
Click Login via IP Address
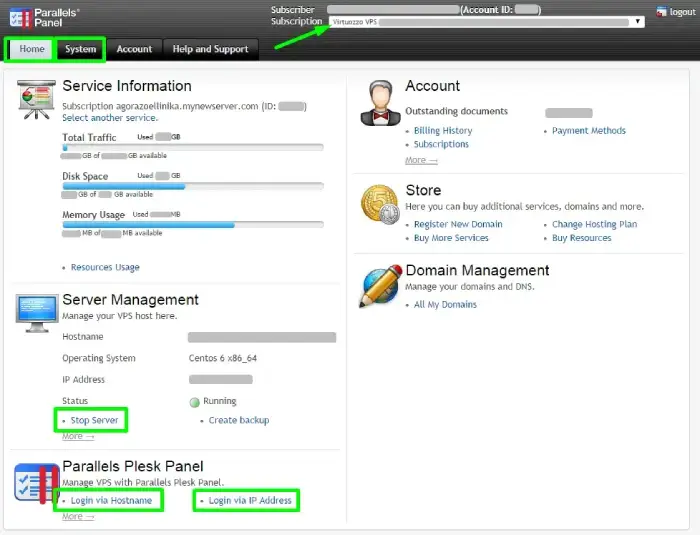coord(250,501)
